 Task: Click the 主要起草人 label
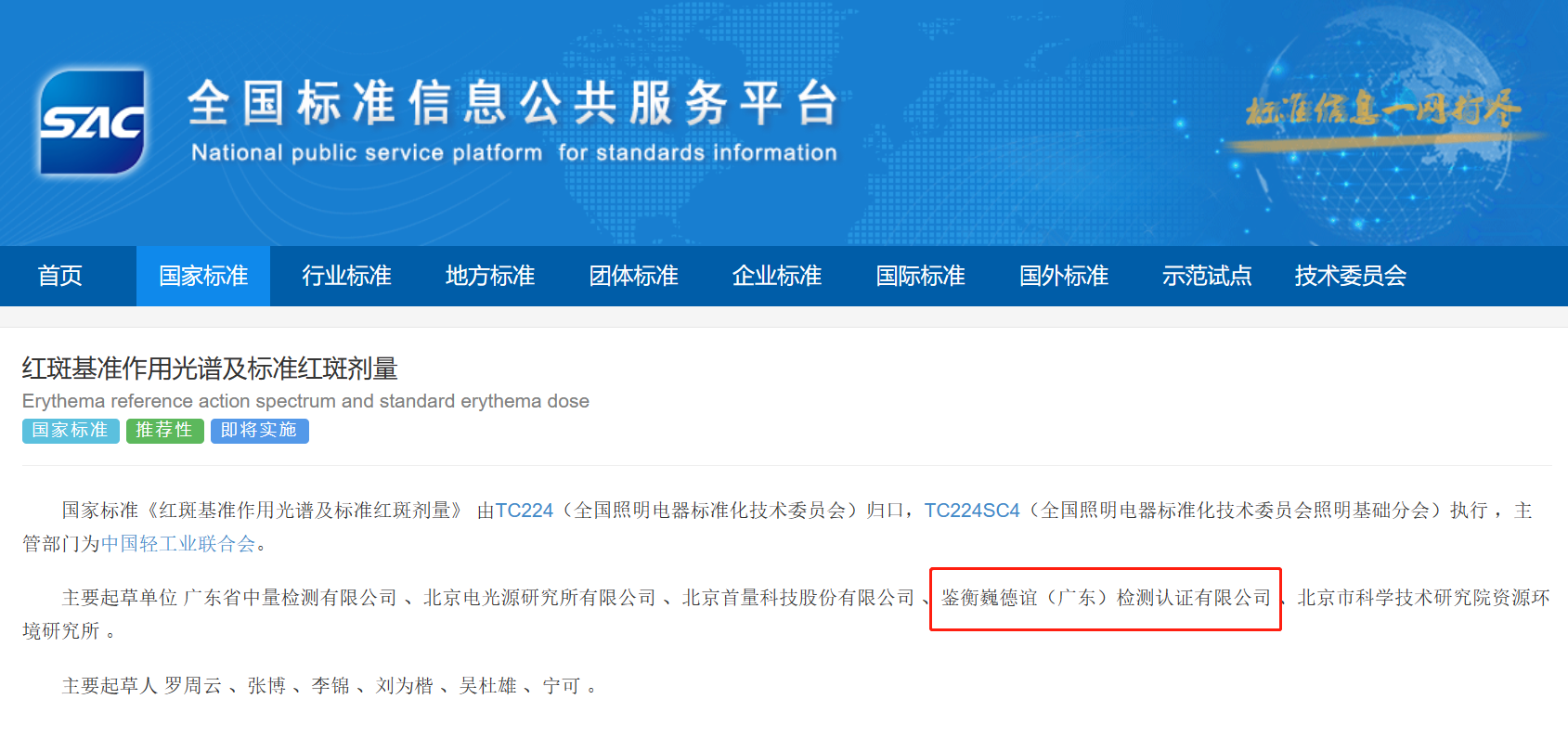110,686
